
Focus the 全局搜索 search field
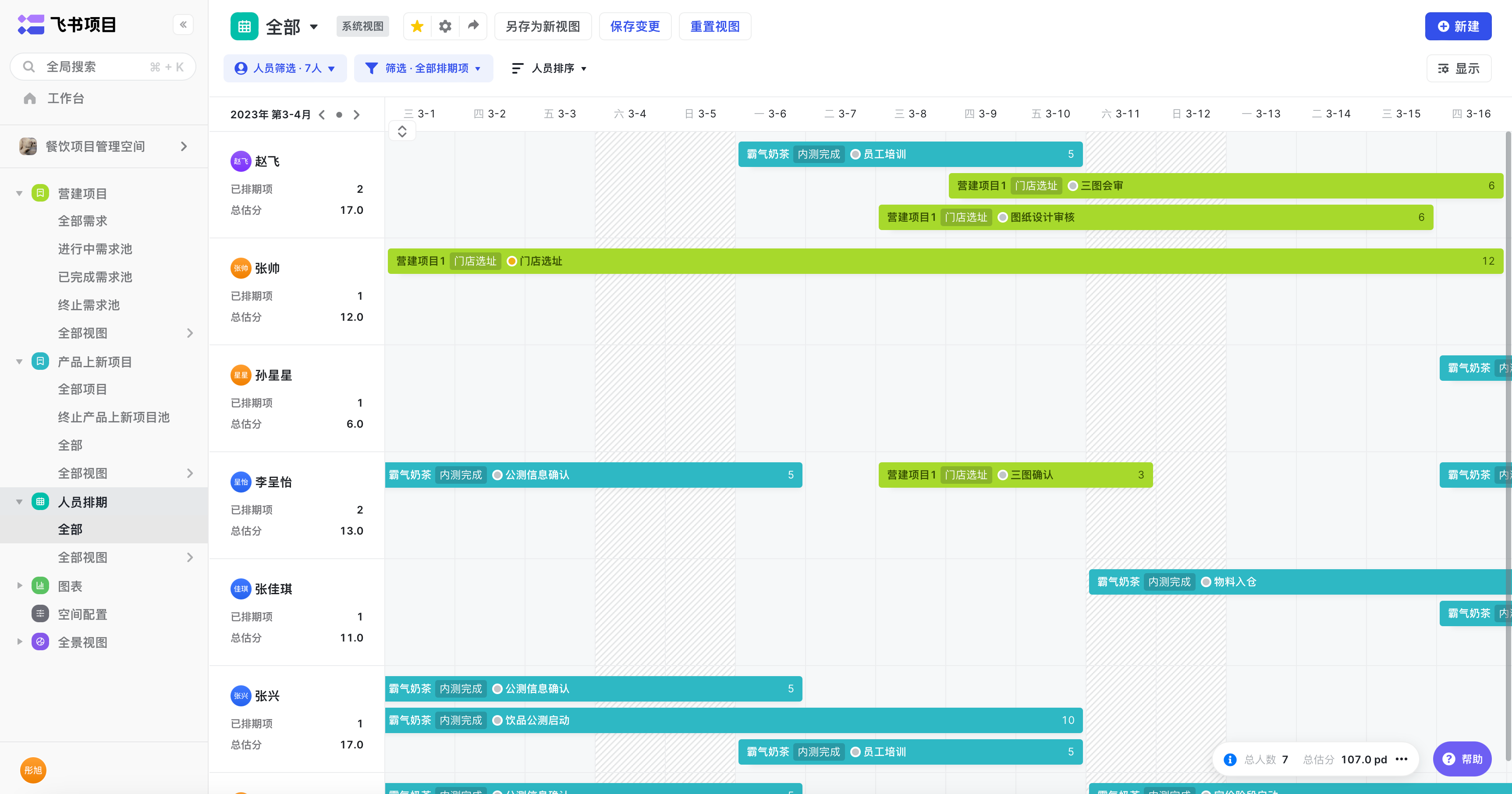tap(103, 67)
